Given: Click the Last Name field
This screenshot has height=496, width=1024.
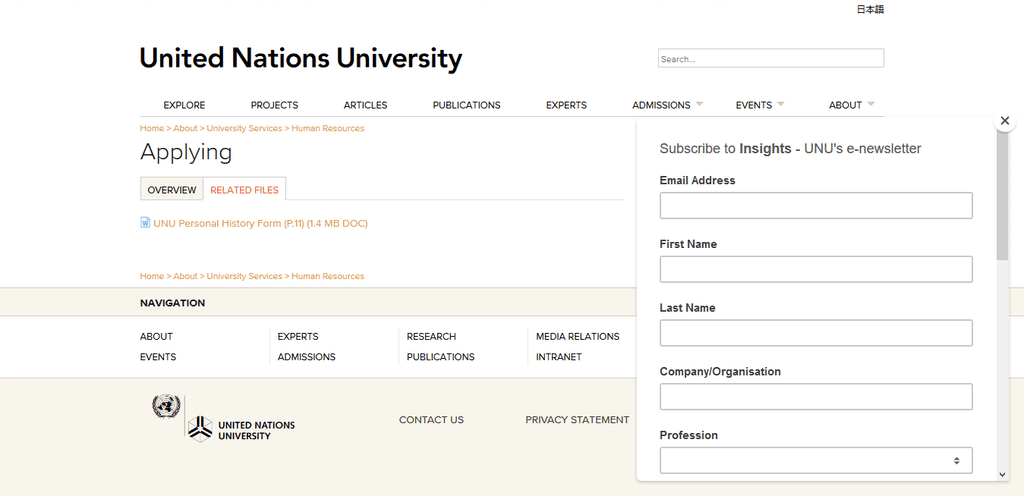Looking at the screenshot, I should tap(816, 333).
